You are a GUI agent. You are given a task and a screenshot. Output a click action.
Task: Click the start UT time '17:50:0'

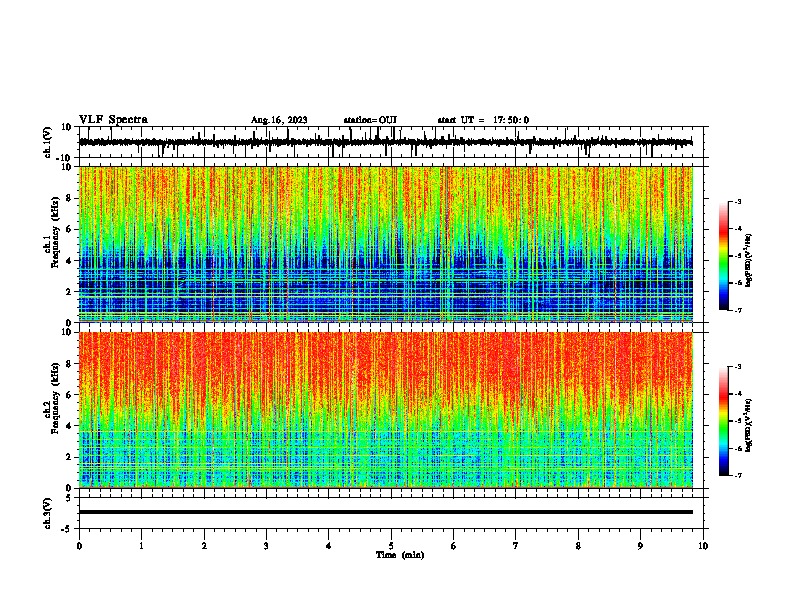point(511,120)
